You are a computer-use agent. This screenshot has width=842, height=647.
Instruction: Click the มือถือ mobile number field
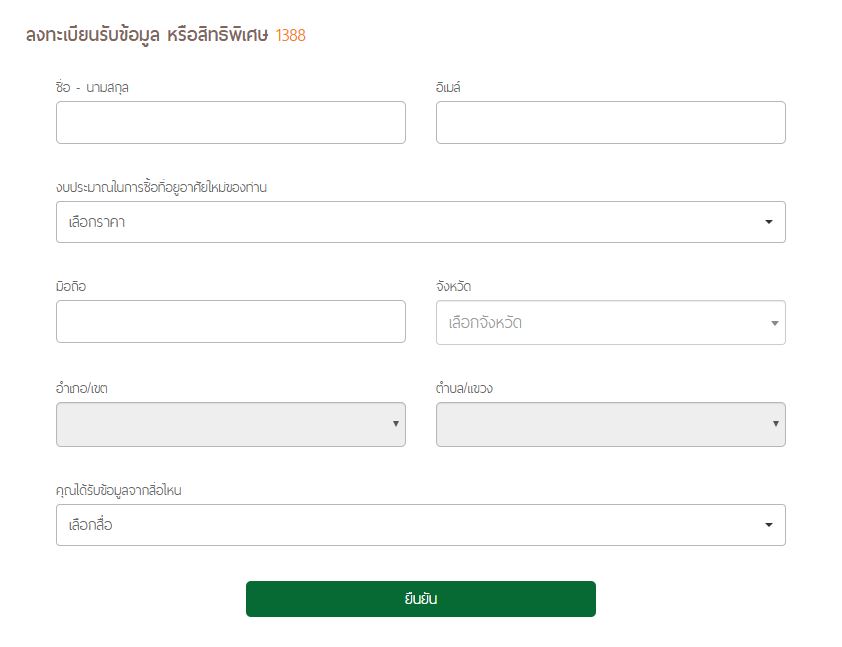point(230,322)
